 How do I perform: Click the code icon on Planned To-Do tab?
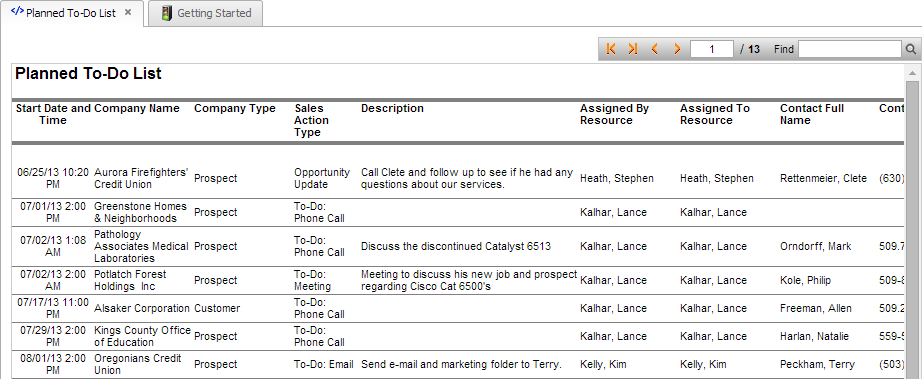coord(17,12)
